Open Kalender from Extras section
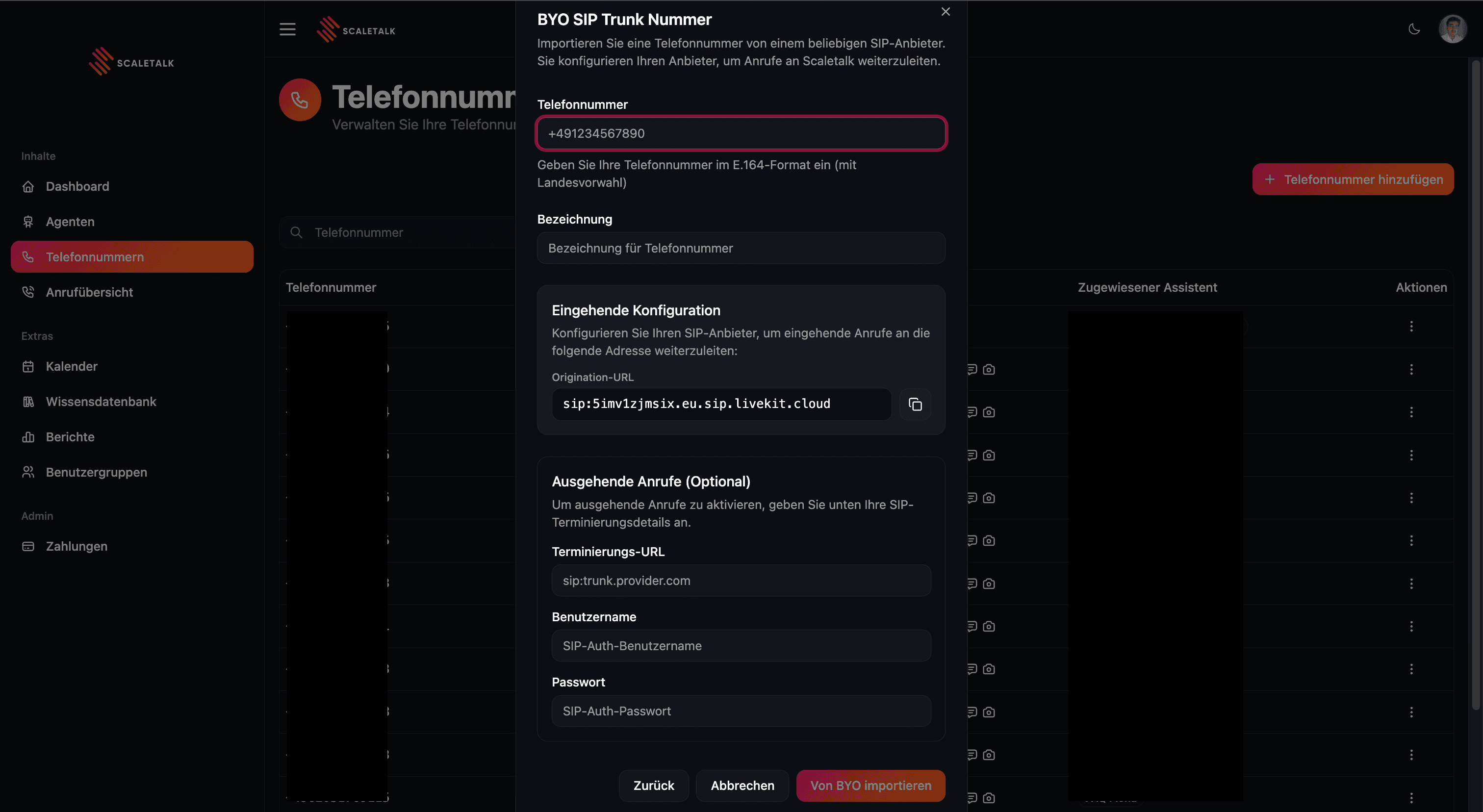Screen dimensions: 1483x812 (x=72, y=367)
